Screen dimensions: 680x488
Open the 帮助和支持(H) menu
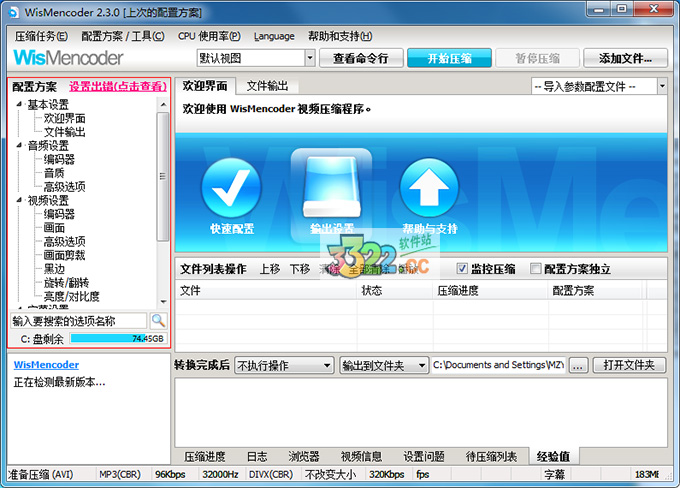pyautogui.click(x=340, y=36)
